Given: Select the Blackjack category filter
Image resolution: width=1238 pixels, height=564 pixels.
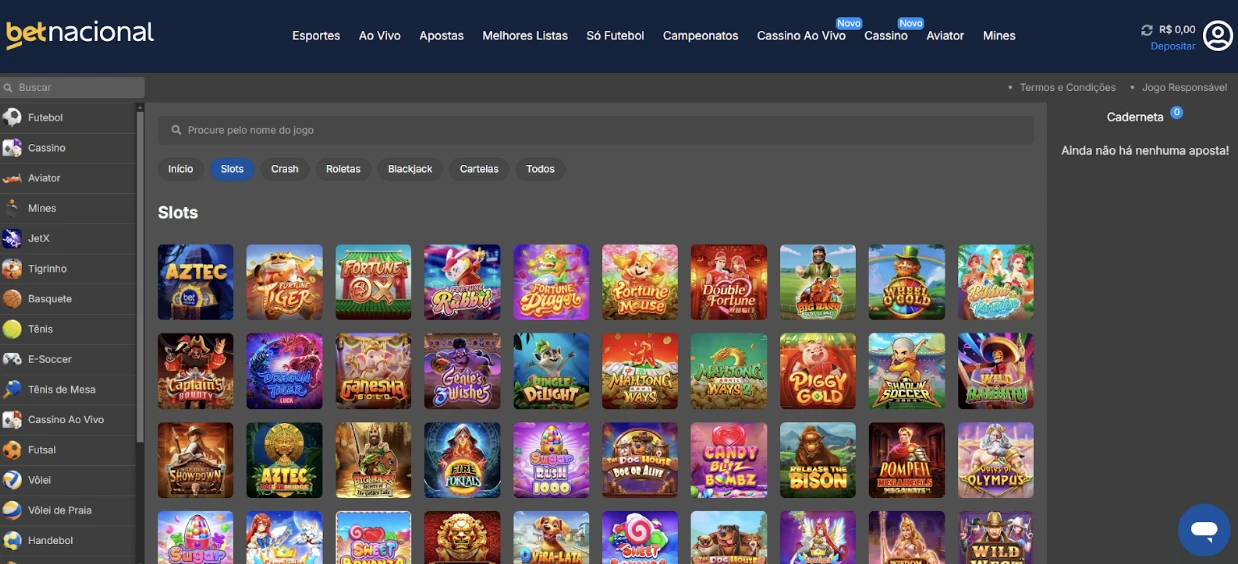Looking at the screenshot, I should click(x=410, y=169).
